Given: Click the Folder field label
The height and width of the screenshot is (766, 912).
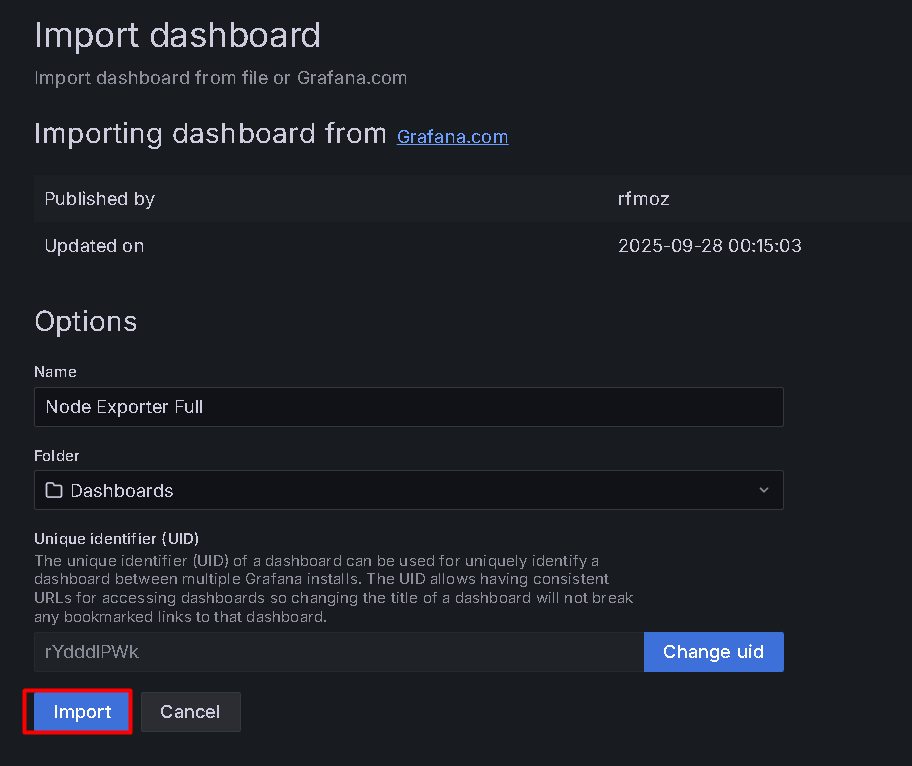Looking at the screenshot, I should coord(57,456).
